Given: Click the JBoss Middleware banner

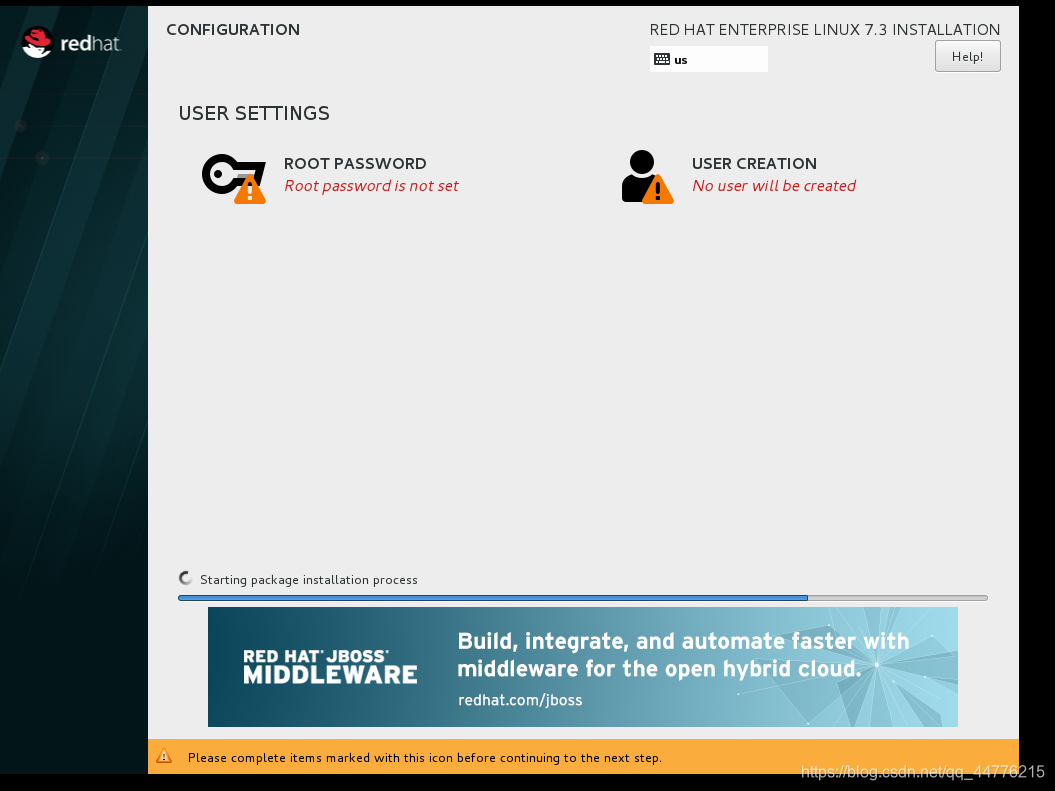Looking at the screenshot, I should click(x=583, y=667).
